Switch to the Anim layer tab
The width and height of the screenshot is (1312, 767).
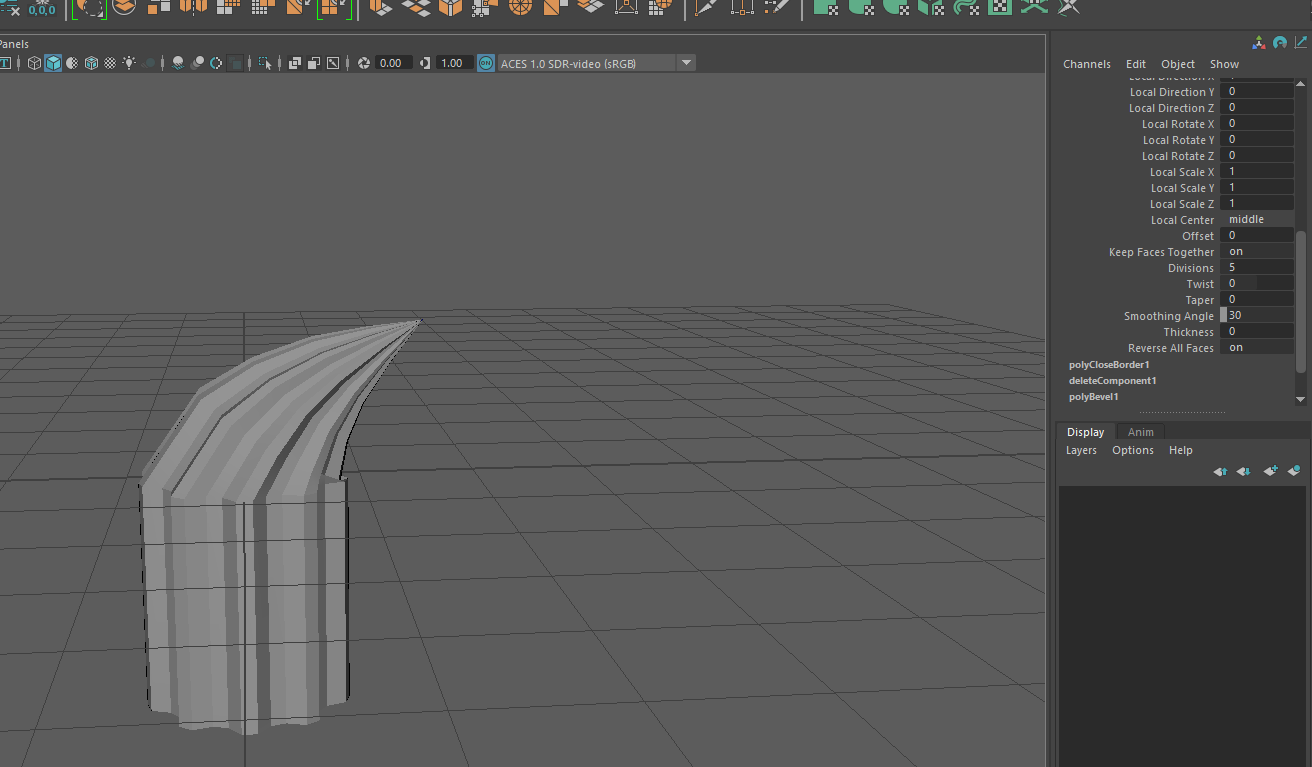click(1140, 432)
